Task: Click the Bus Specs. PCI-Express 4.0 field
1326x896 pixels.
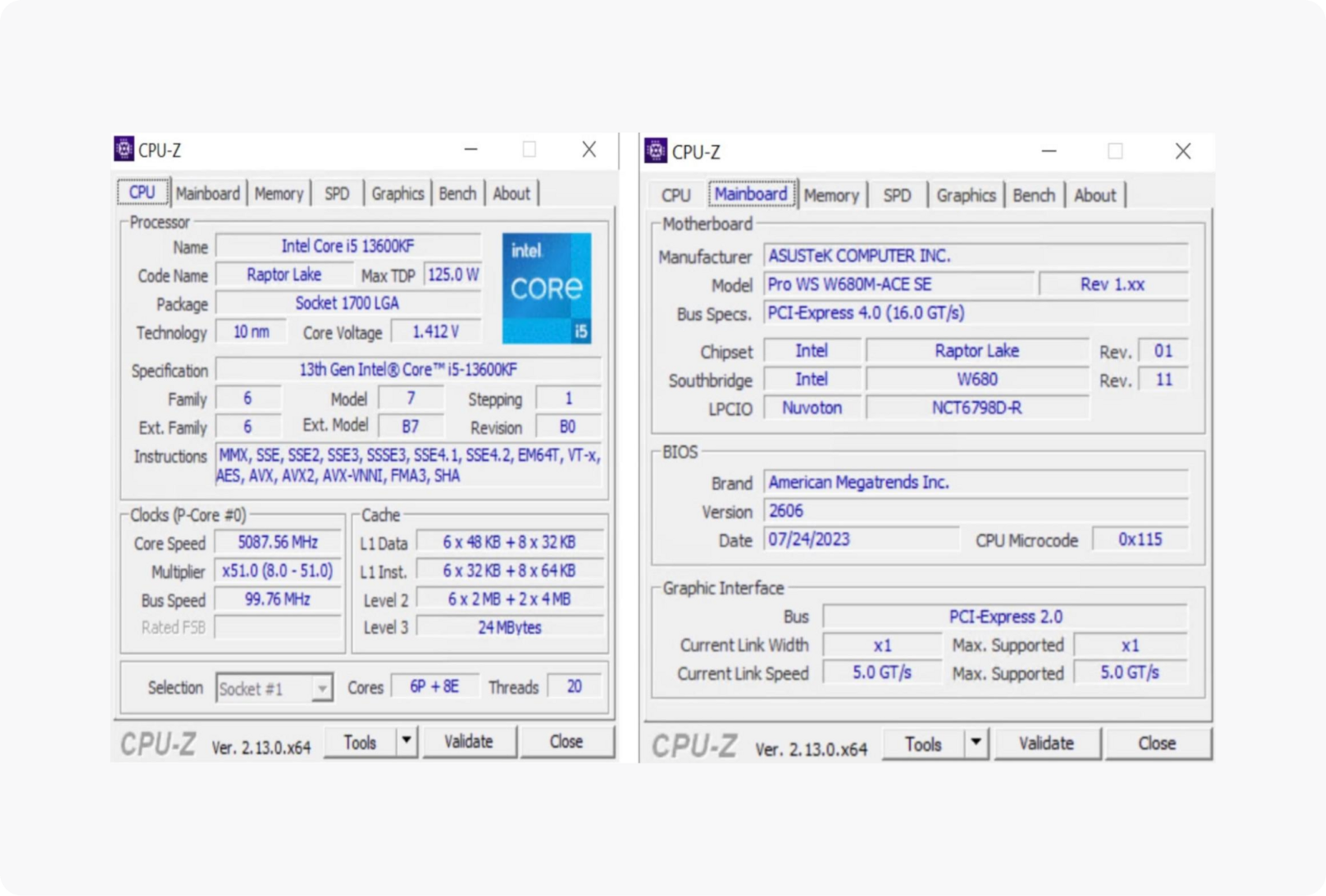Action: 976,313
